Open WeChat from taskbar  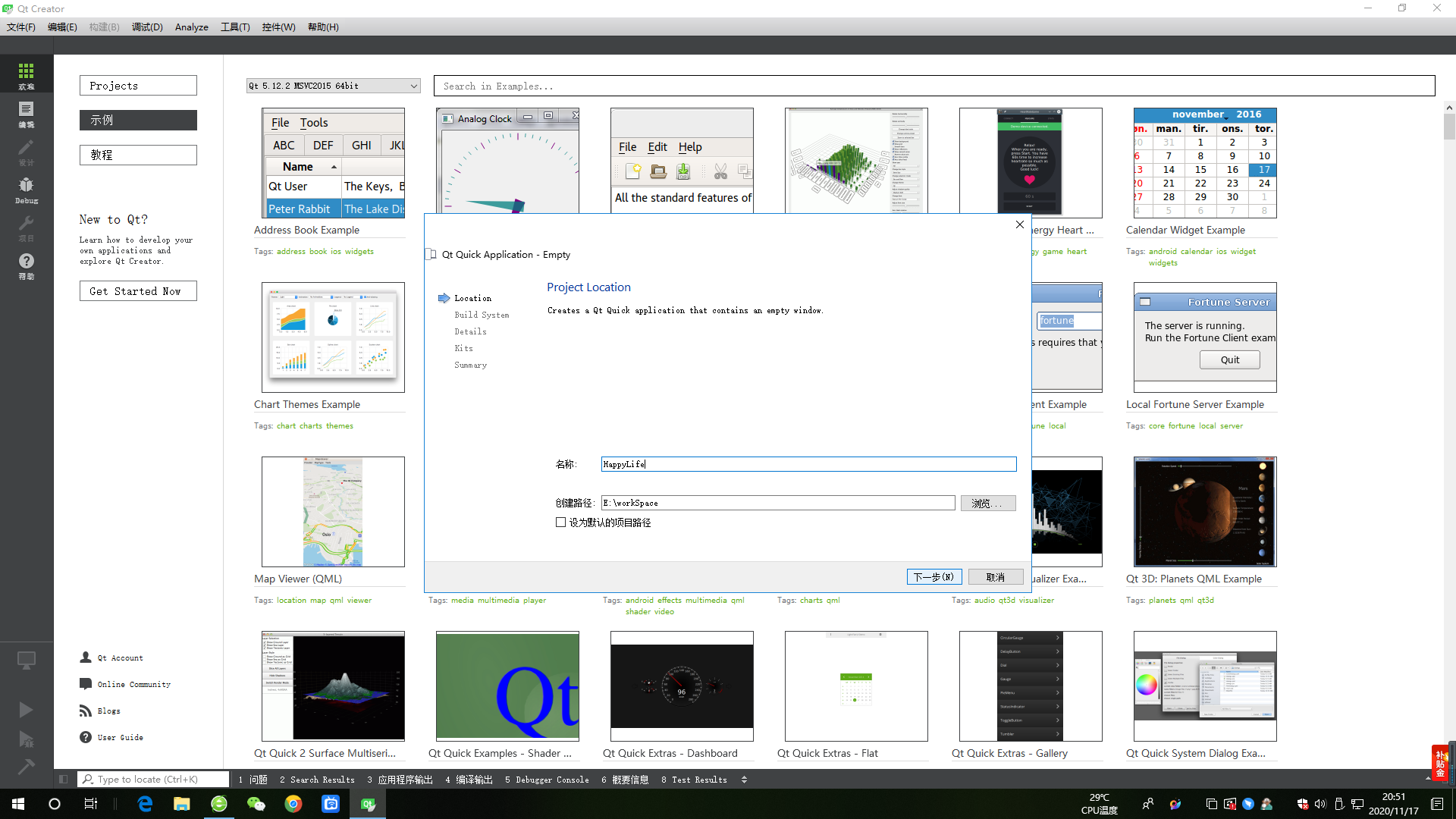point(256,804)
